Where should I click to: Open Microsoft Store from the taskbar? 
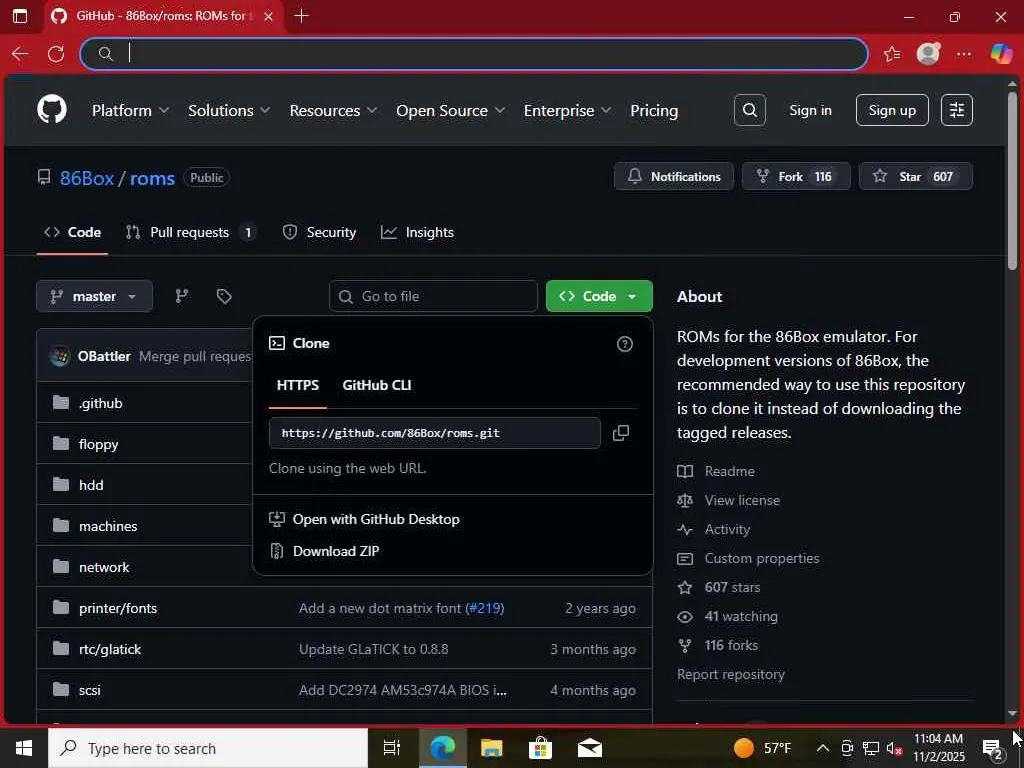[x=540, y=748]
